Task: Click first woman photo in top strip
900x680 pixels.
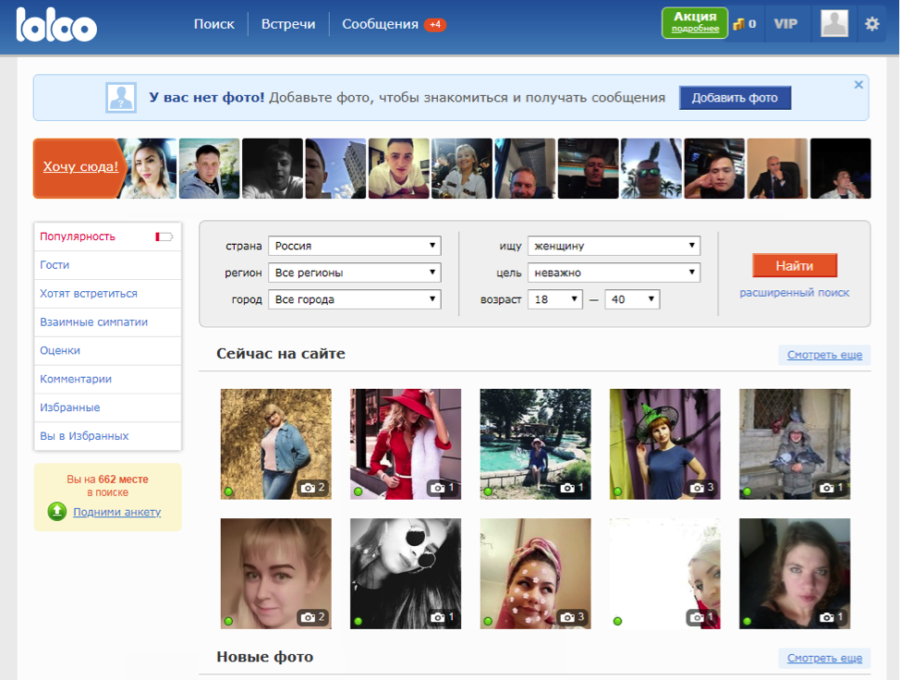Action: [147, 168]
